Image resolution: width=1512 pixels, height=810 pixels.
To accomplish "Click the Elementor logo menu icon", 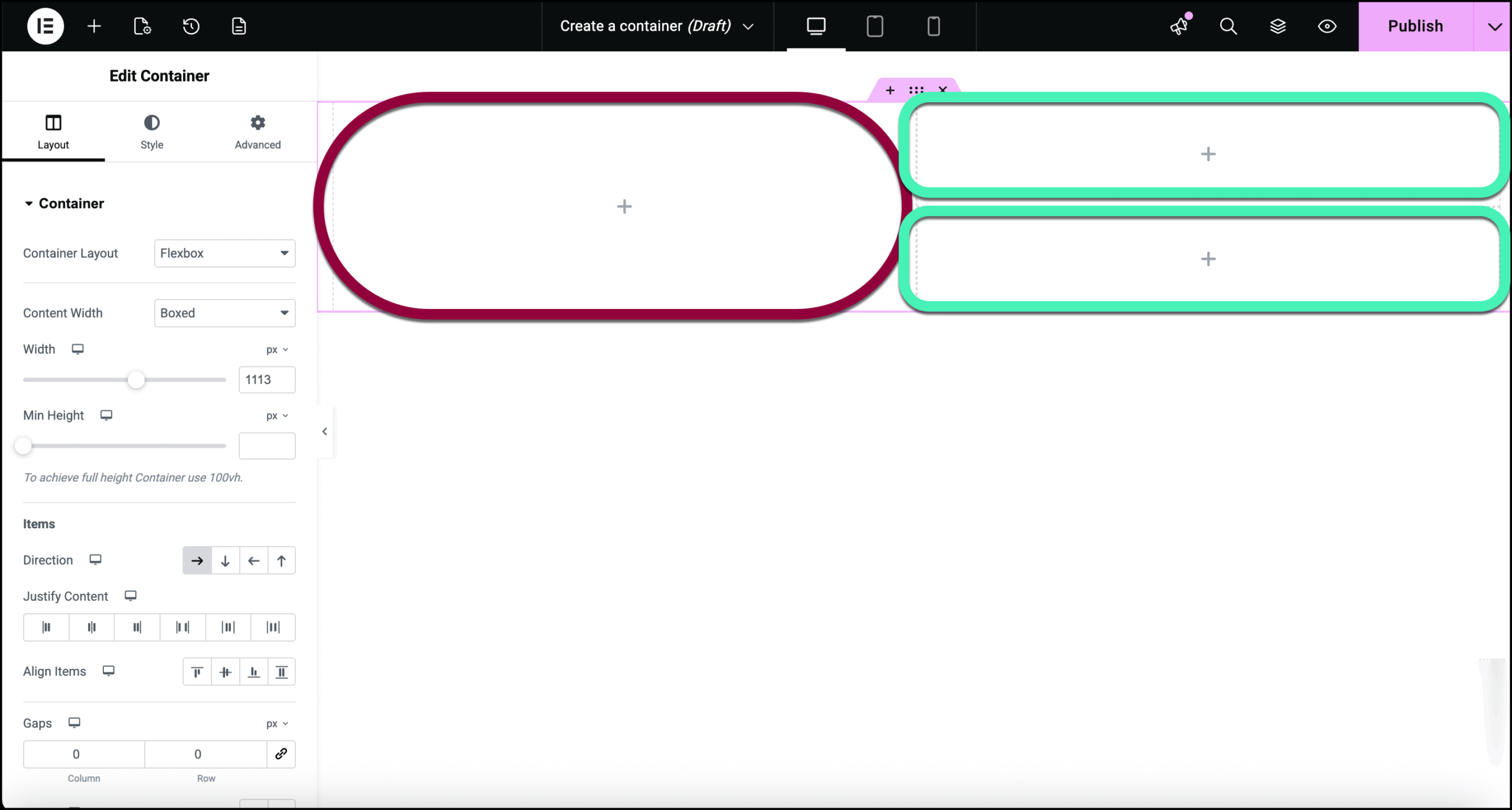I will click(x=45, y=26).
